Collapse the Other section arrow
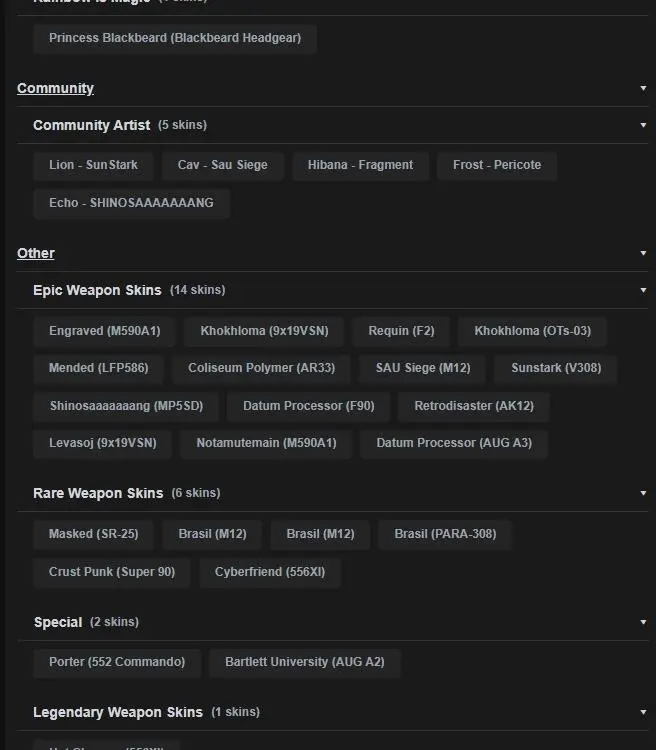 point(643,253)
